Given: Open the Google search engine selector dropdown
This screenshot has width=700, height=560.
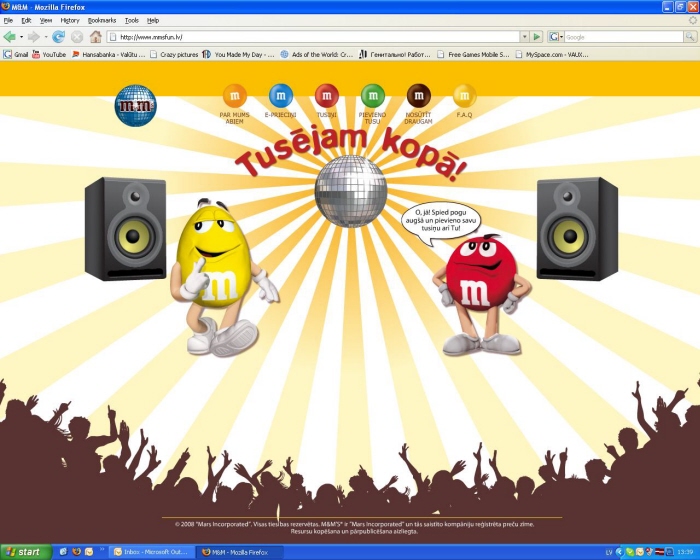Looking at the screenshot, I should pyautogui.click(x=556, y=37).
